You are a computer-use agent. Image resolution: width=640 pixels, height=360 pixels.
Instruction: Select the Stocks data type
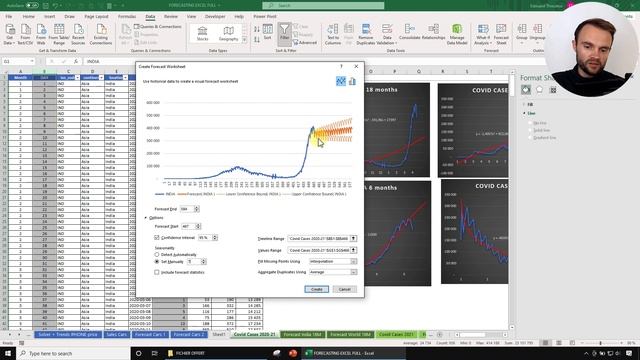pos(202,33)
